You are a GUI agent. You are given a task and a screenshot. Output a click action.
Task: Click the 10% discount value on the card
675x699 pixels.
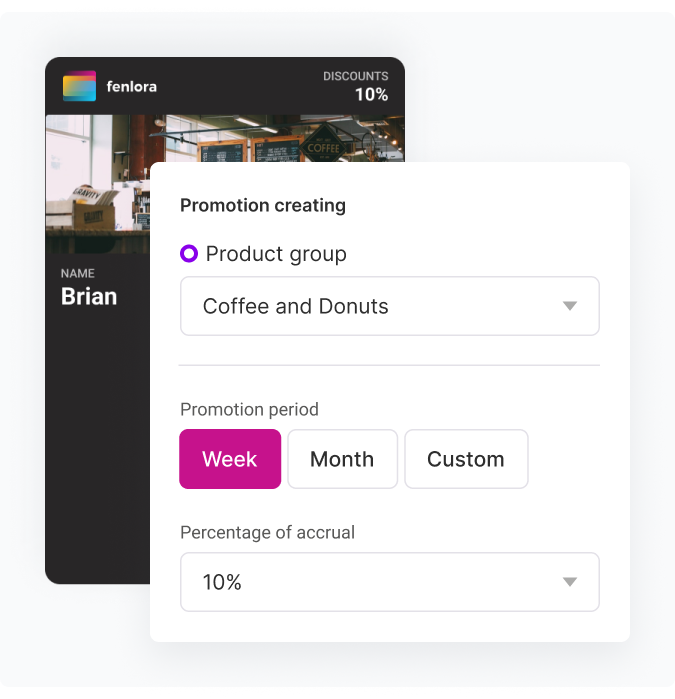[371, 95]
